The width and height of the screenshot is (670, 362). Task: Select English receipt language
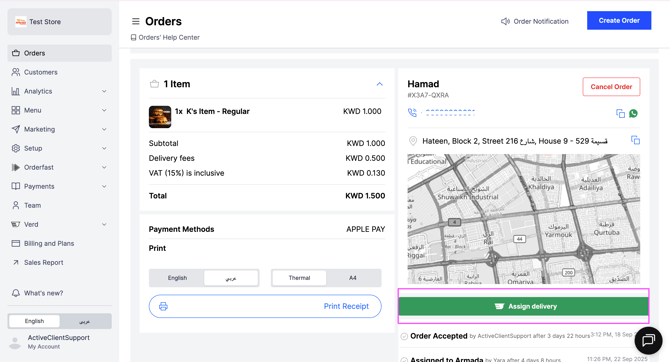click(177, 278)
